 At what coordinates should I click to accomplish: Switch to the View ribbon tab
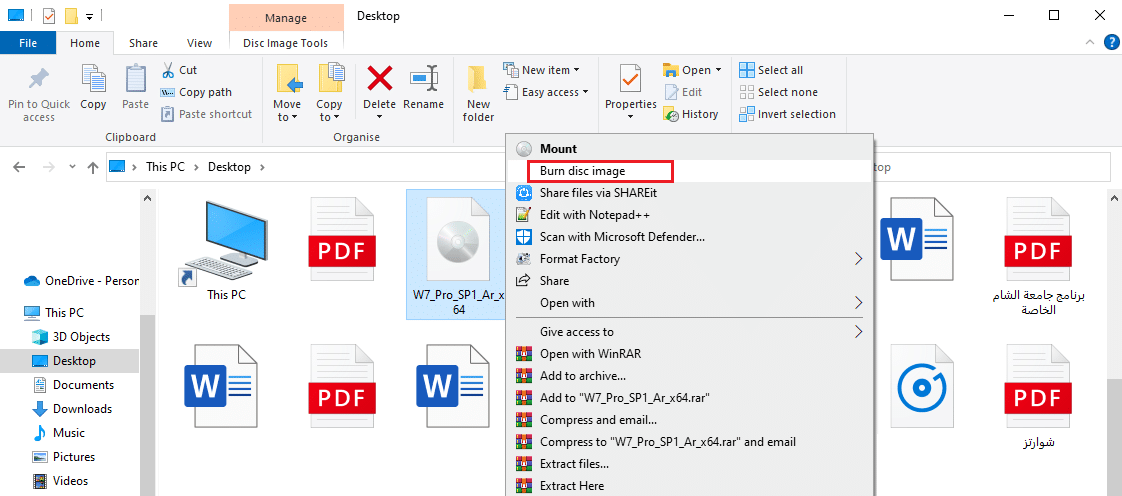199,43
